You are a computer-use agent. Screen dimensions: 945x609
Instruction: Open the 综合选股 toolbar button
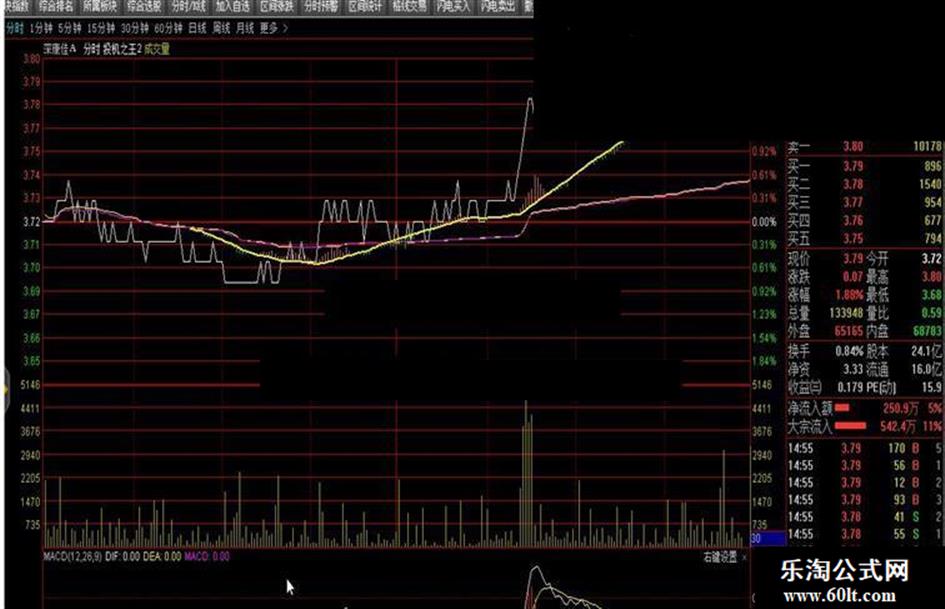point(145,7)
